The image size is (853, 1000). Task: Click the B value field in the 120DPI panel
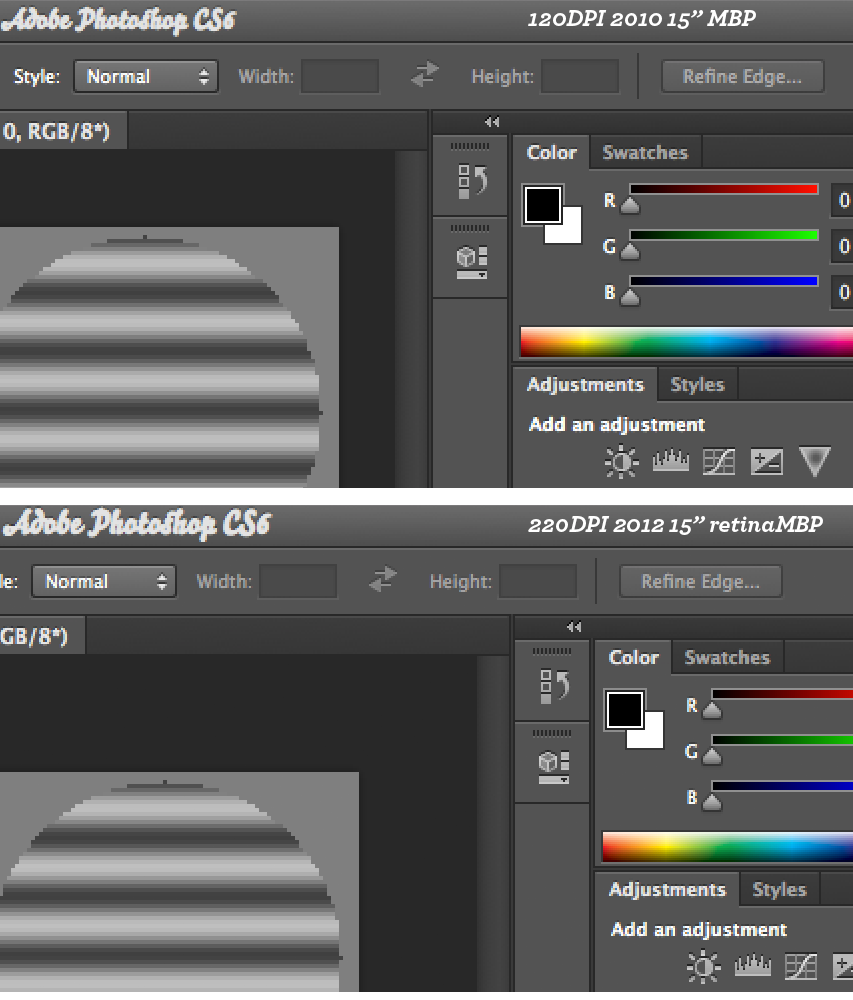tap(842, 292)
